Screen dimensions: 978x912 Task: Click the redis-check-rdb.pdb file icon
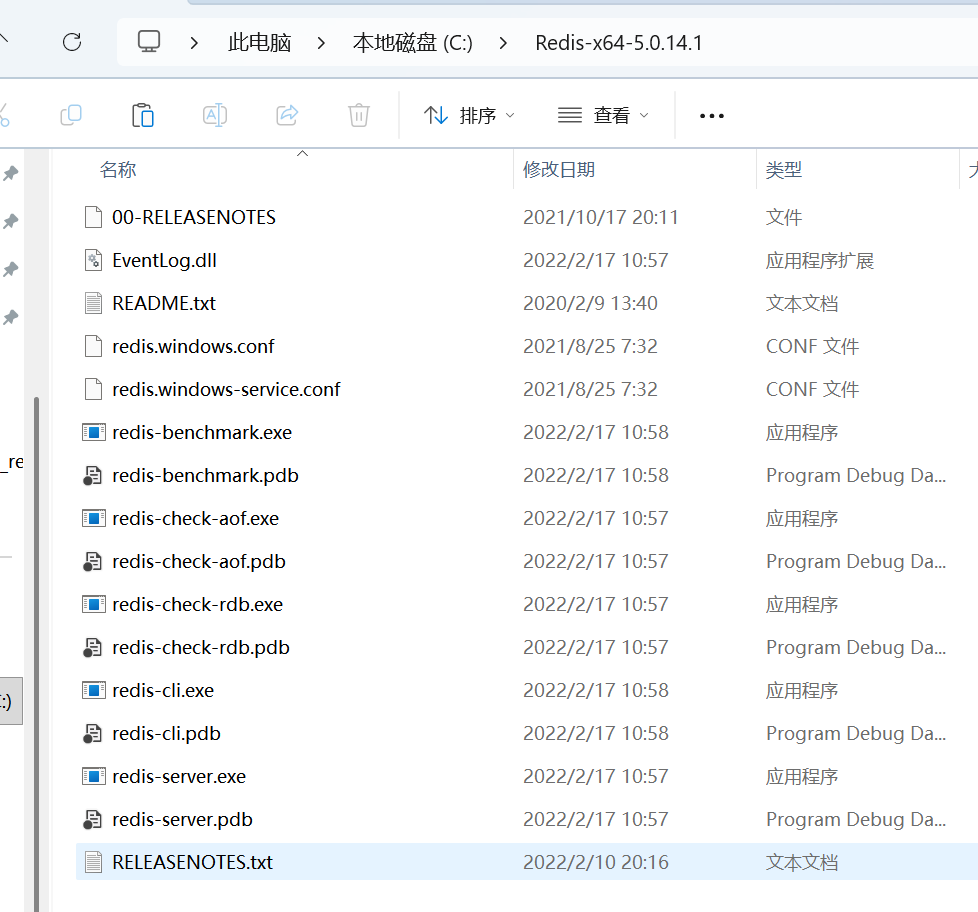(92, 648)
